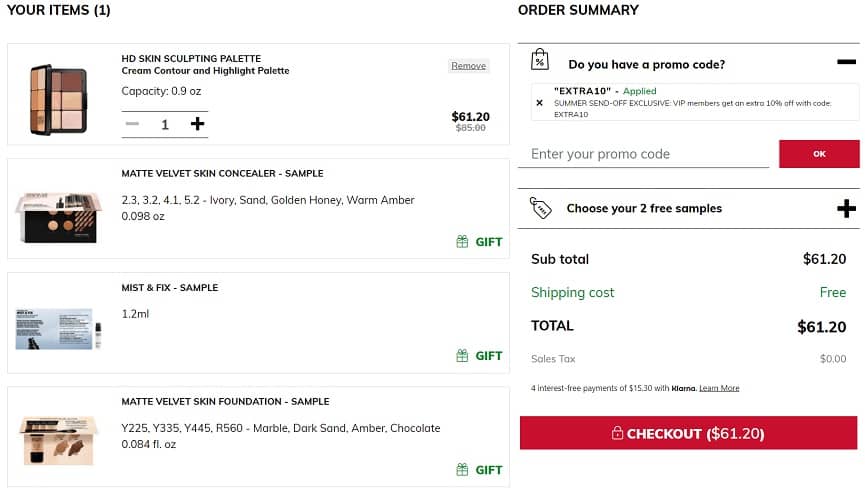Click the Matte Velvet Skin Concealer sample image
865x500 pixels.
(58, 216)
